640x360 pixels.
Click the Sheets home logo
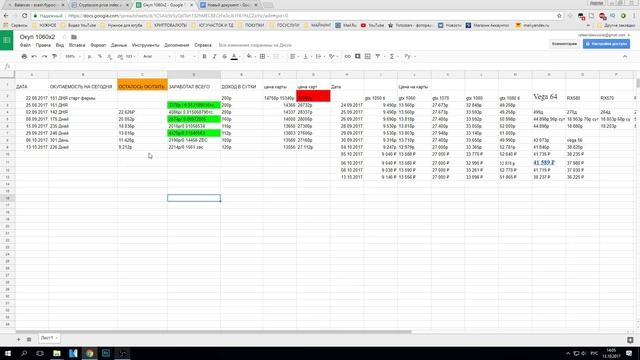click(7, 40)
